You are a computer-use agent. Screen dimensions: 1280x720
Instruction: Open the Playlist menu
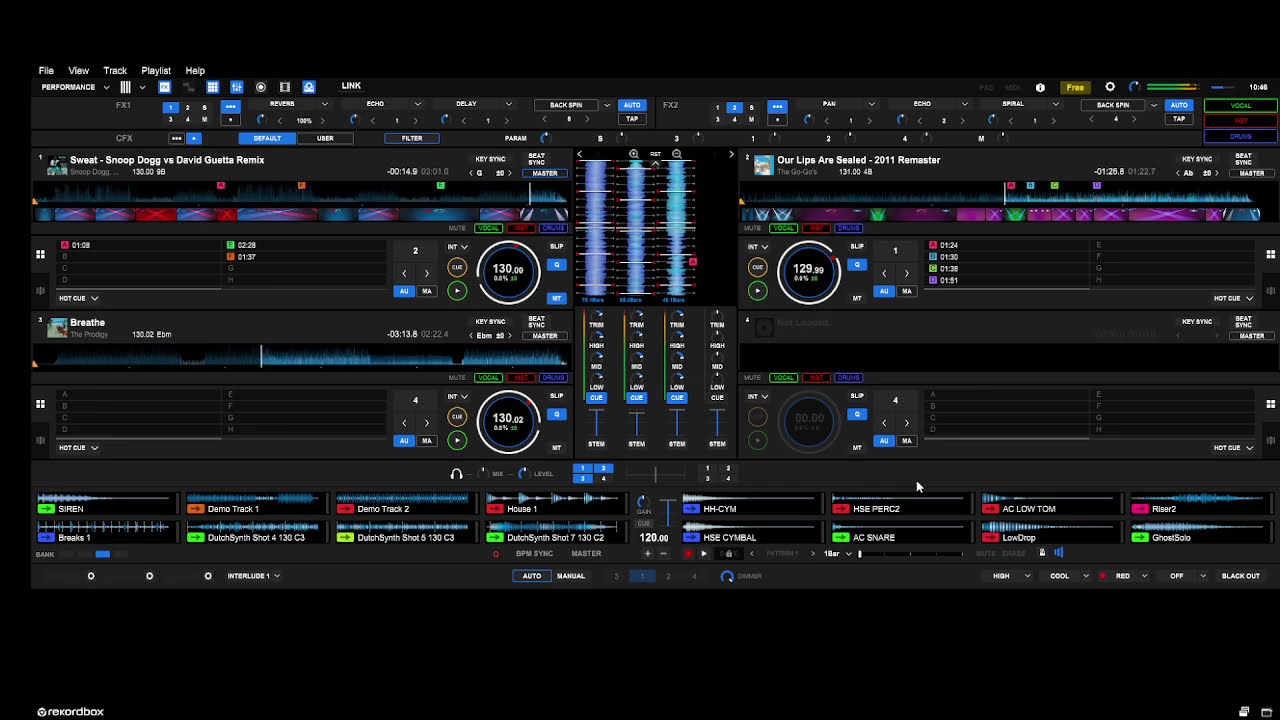pyautogui.click(x=156, y=71)
